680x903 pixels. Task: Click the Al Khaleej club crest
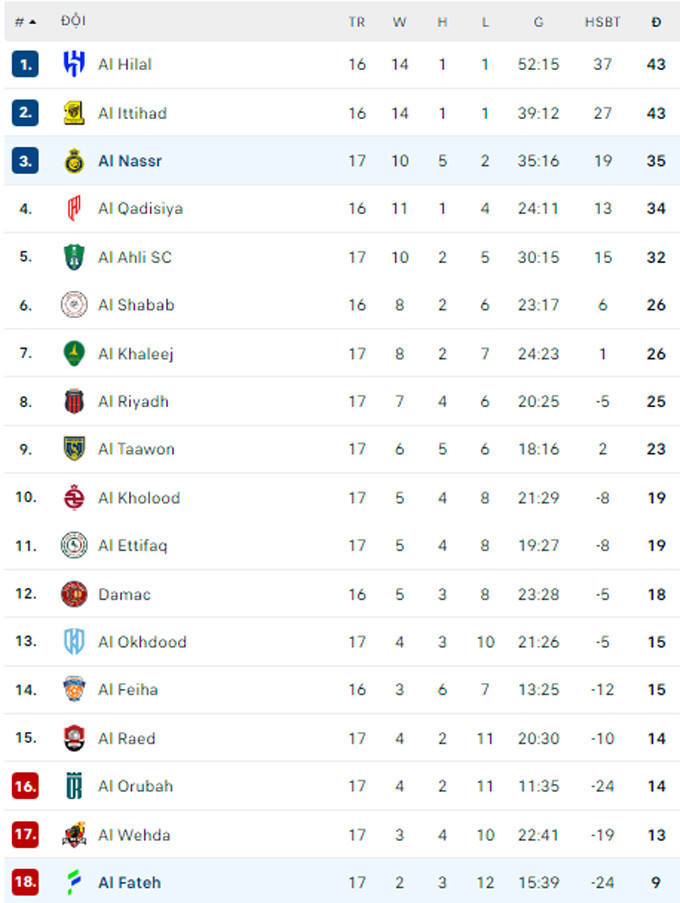click(x=74, y=353)
